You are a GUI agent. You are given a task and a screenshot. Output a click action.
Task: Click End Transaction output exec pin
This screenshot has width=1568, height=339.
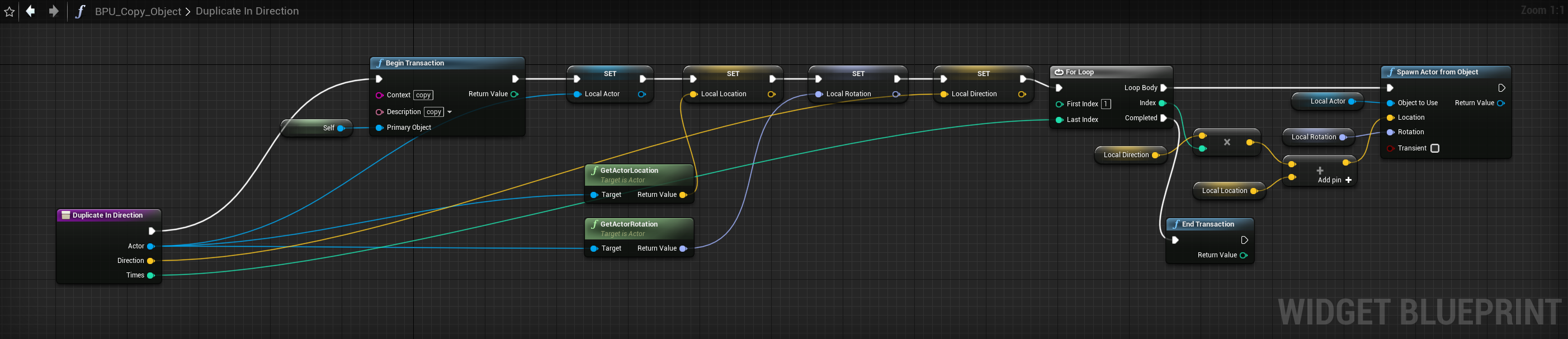1244,241
